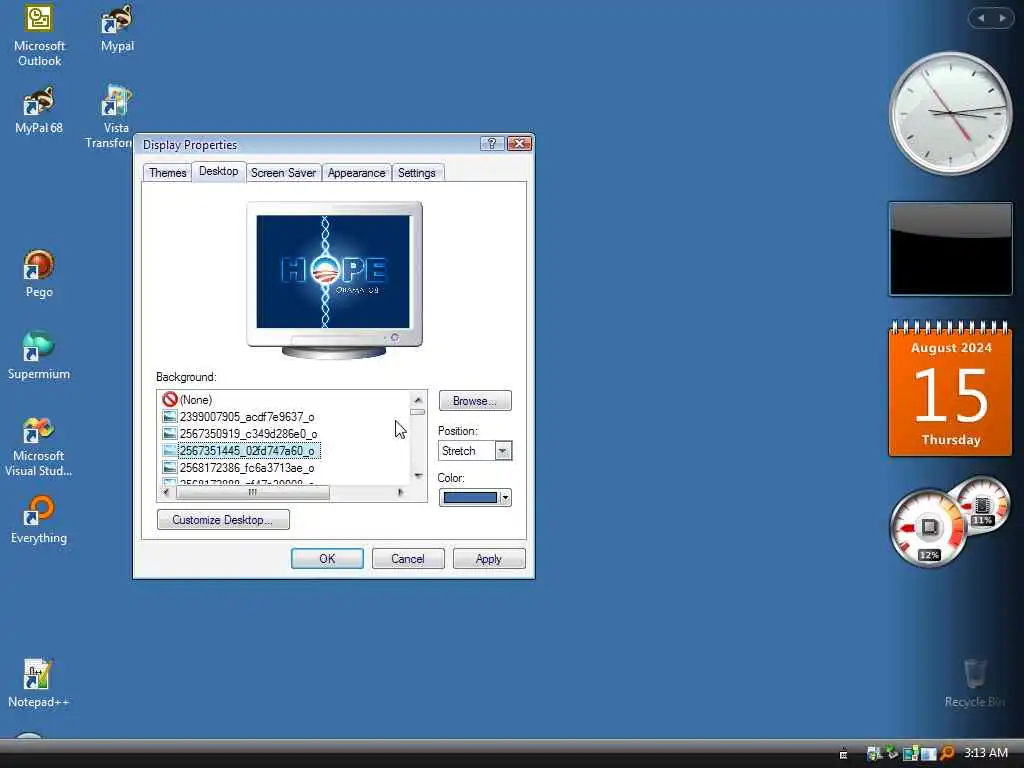Viewport: 1024px width, 768px height.
Task: Click the Apply button
Action: (x=488, y=559)
